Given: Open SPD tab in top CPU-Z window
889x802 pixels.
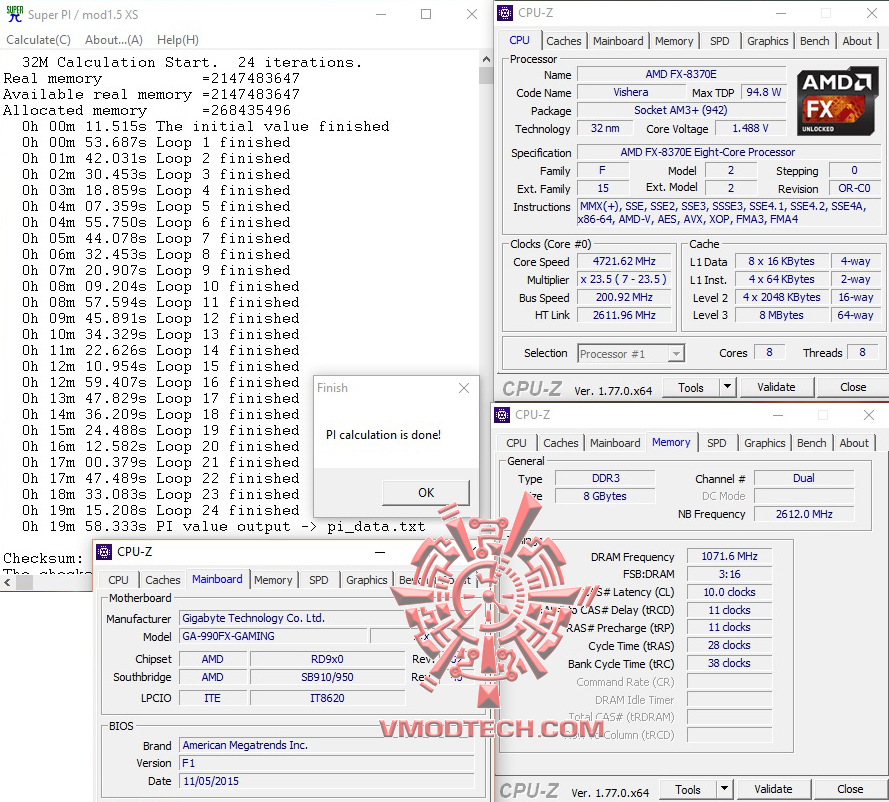Looking at the screenshot, I should click(719, 41).
